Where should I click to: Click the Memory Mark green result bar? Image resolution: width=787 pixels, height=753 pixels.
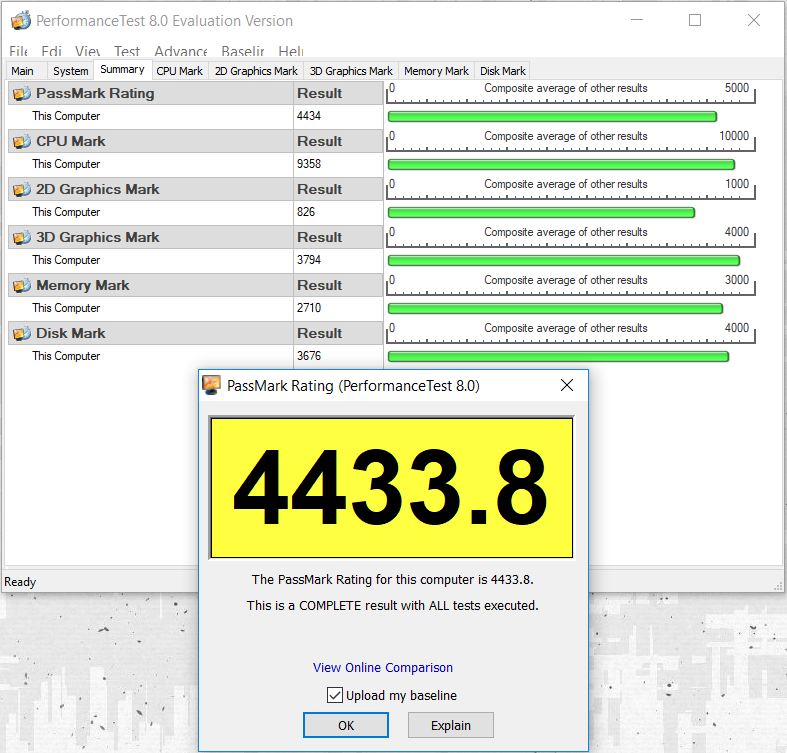555,309
